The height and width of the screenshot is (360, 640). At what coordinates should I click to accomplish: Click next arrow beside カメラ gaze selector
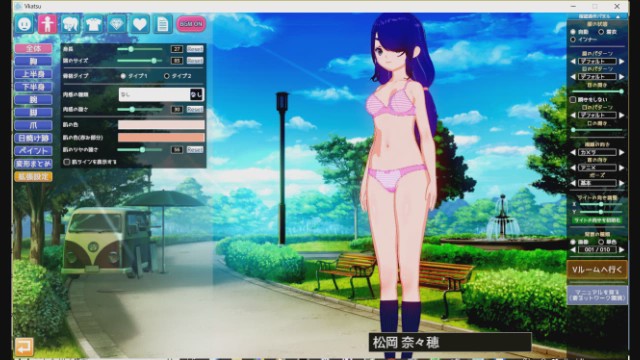[622, 152]
